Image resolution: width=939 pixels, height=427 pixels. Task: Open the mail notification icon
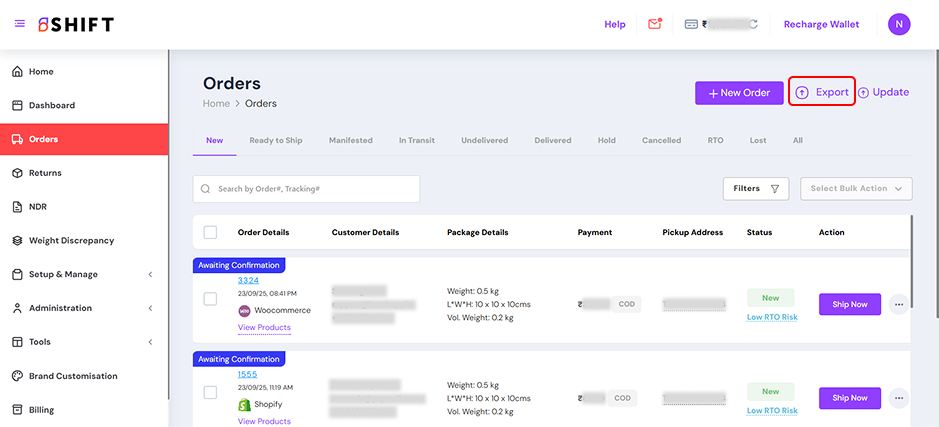point(655,24)
